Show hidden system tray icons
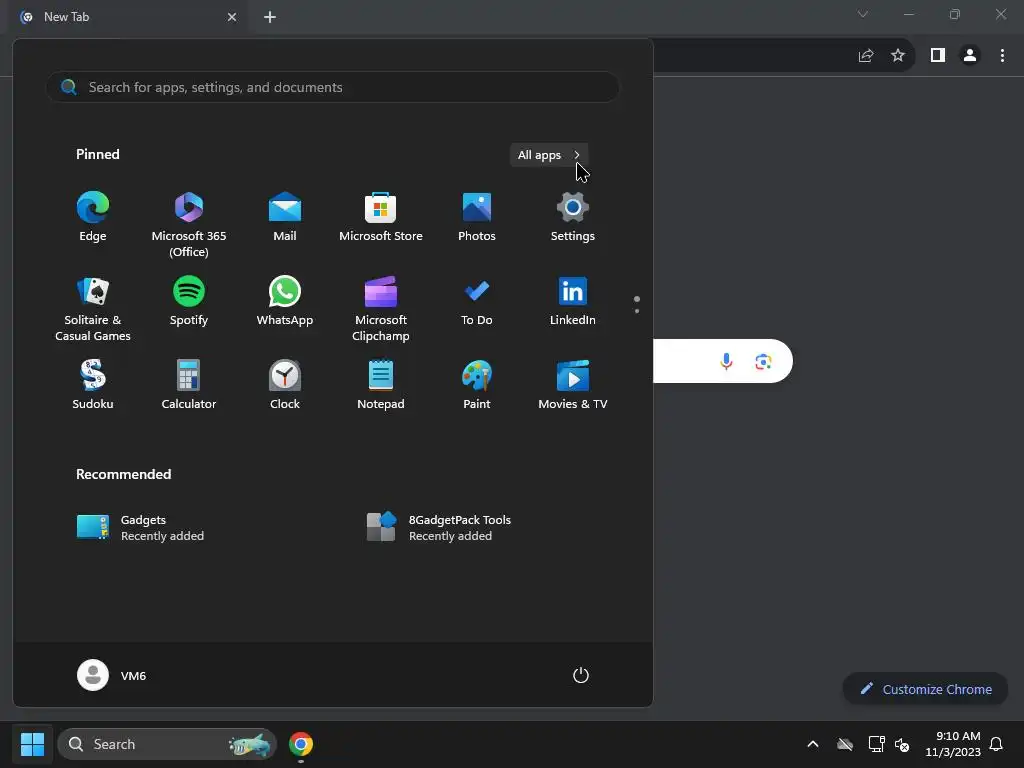Viewport: 1024px width, 768px height. [813, 744]
